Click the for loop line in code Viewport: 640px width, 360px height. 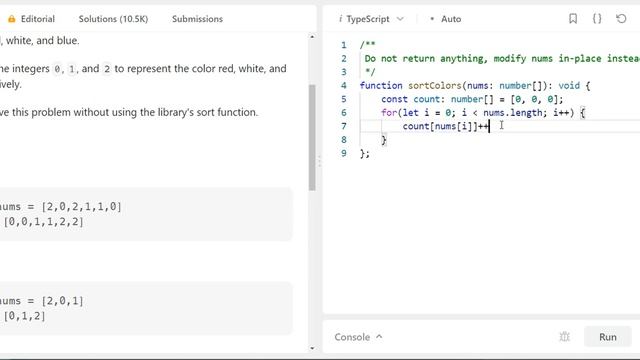[x=483, y=113]
